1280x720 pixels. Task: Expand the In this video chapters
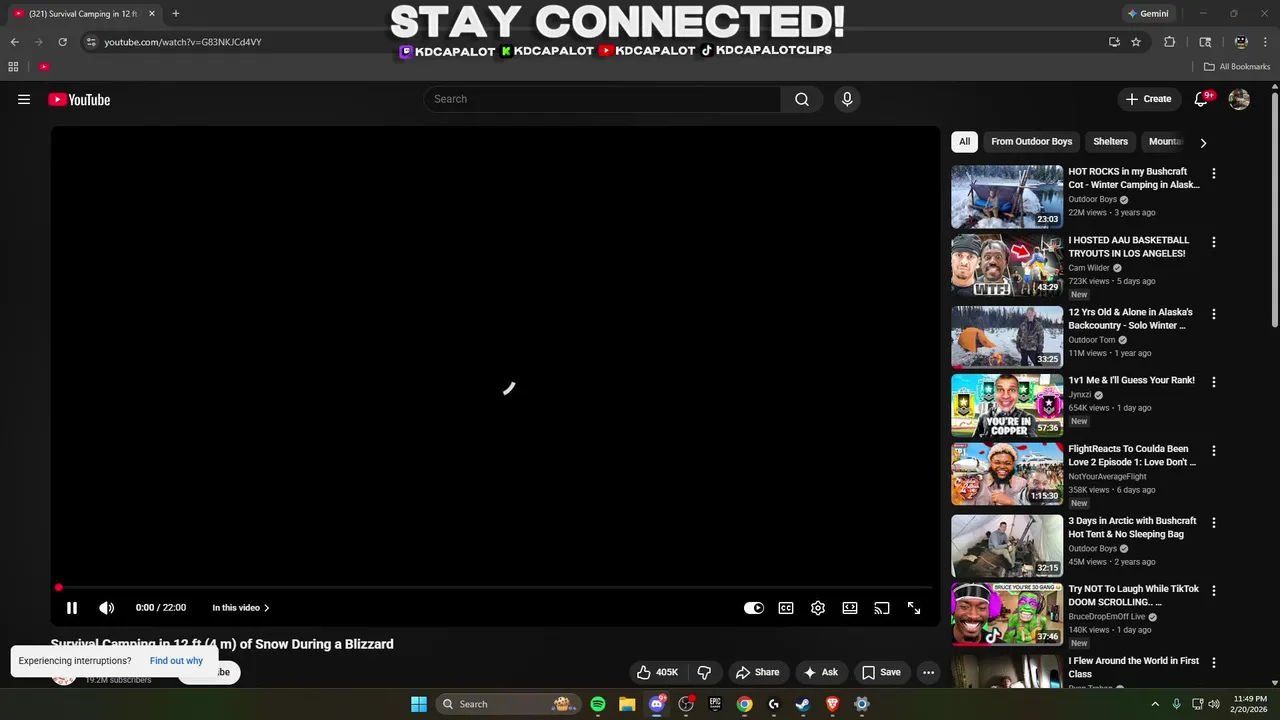tap(241, 608)
